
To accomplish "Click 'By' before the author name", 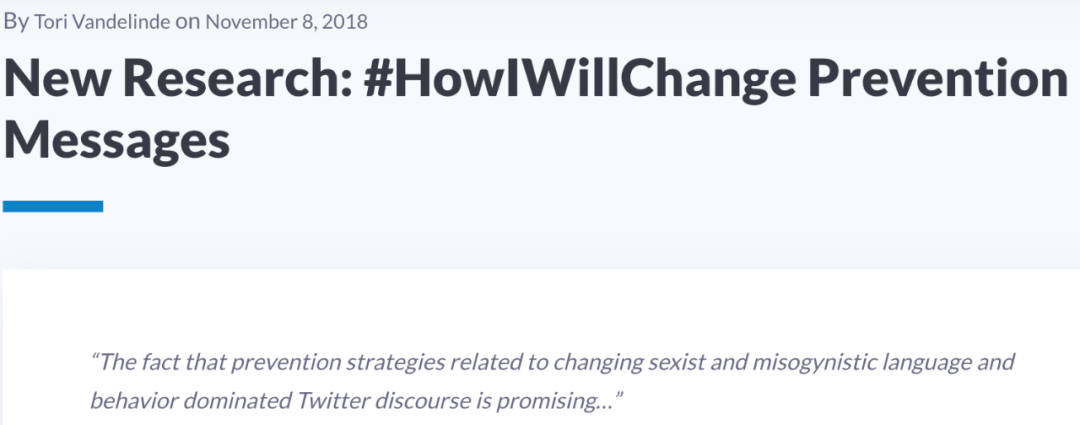I will (16, 22).
